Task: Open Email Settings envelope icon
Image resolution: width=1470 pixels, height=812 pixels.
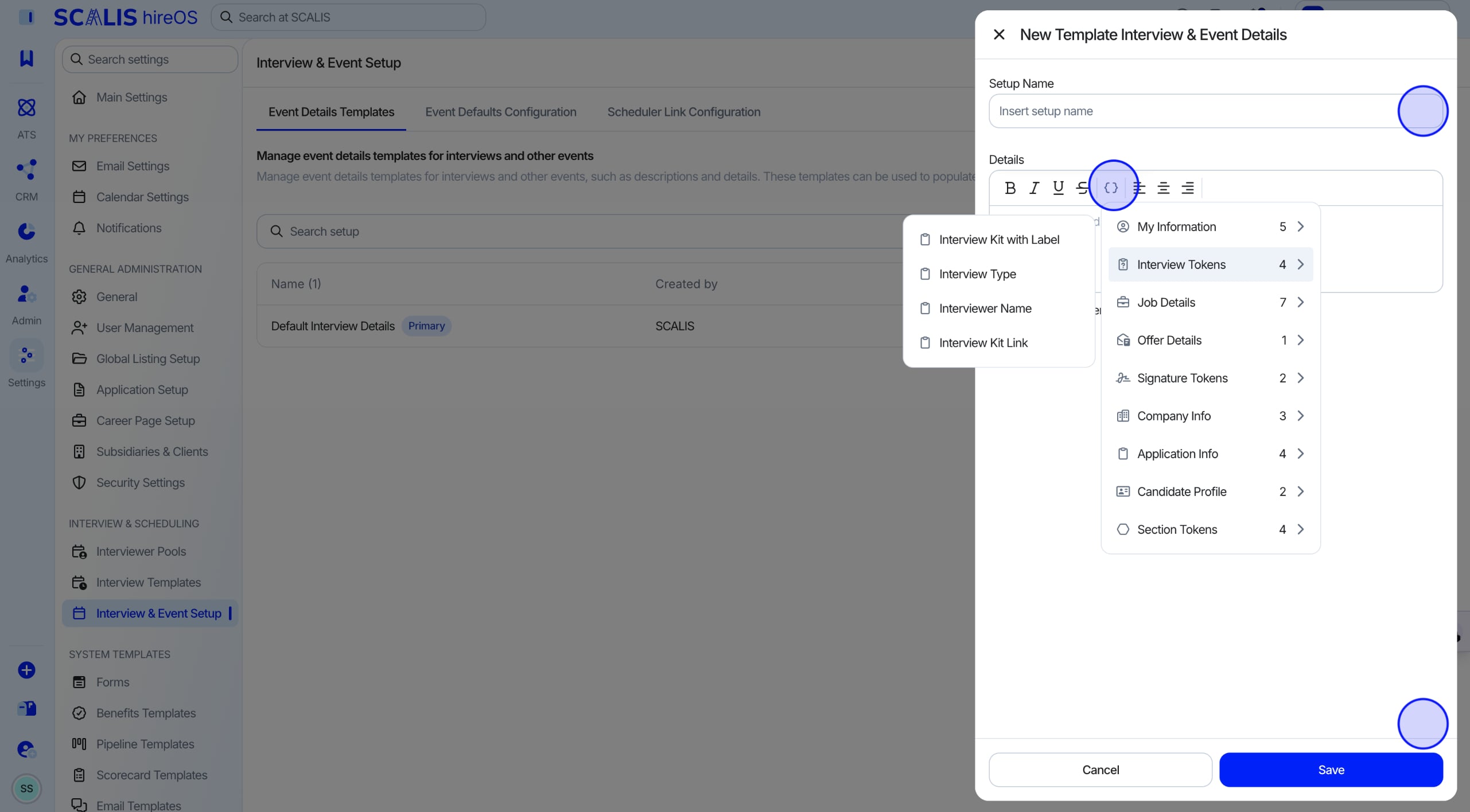Action: [79, 166]
